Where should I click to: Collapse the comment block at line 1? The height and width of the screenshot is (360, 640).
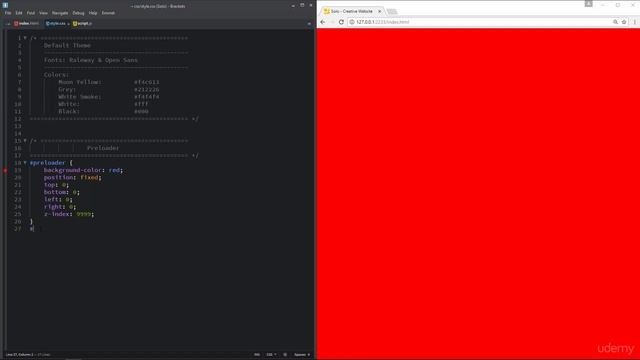(25, 38)
